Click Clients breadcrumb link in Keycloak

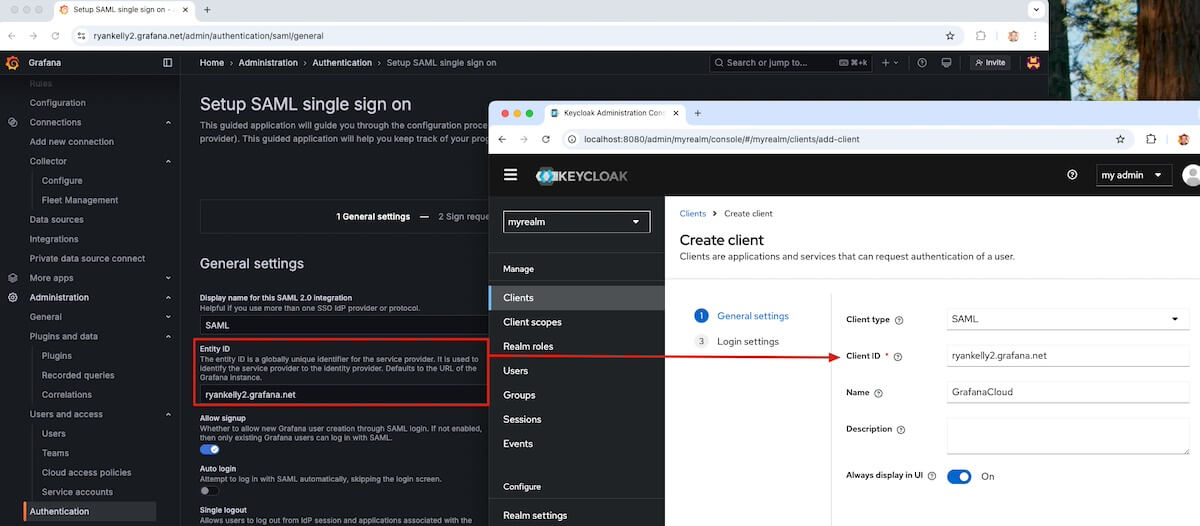point(693,213)
